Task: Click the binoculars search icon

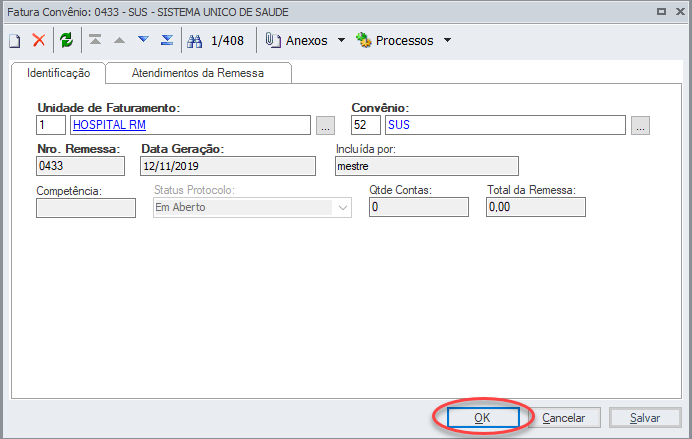Action: pos(194,41)
